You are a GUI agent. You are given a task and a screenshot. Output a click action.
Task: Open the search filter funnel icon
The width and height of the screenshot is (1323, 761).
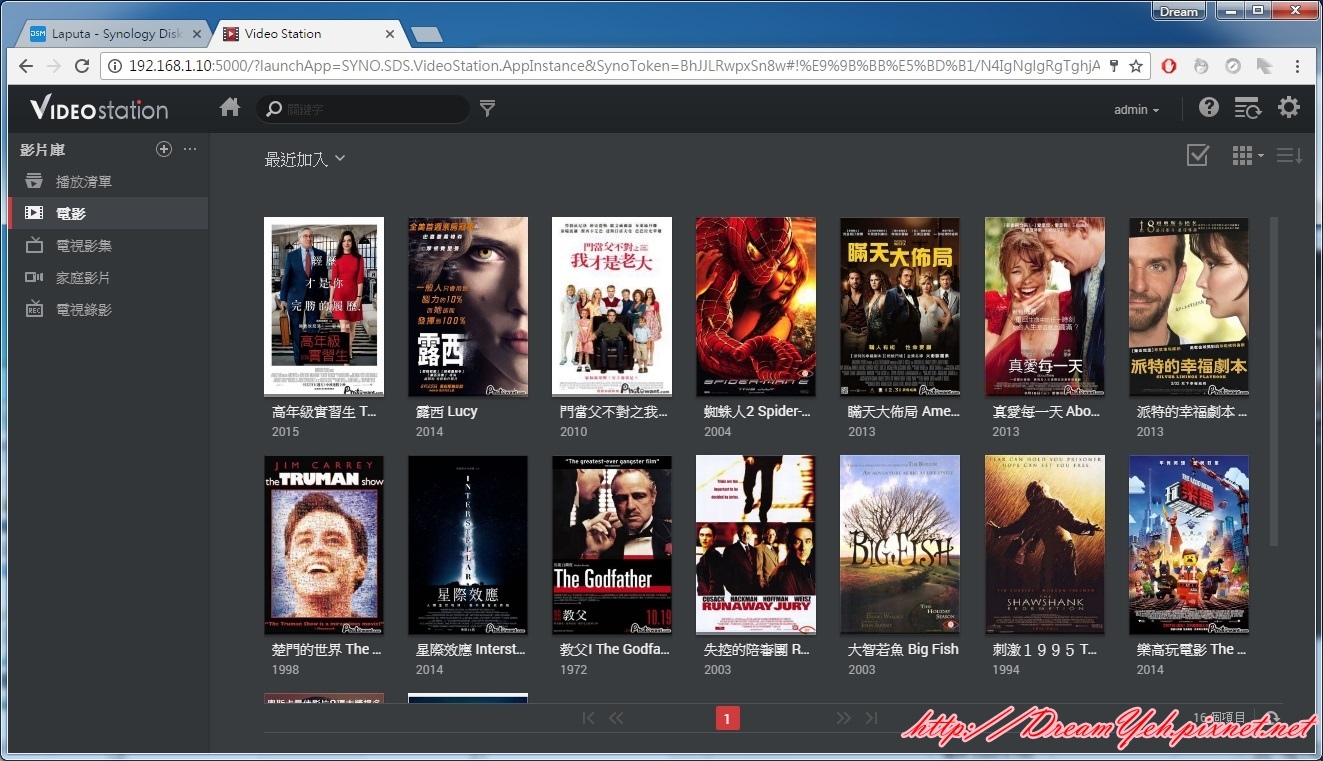coord(487,108)
